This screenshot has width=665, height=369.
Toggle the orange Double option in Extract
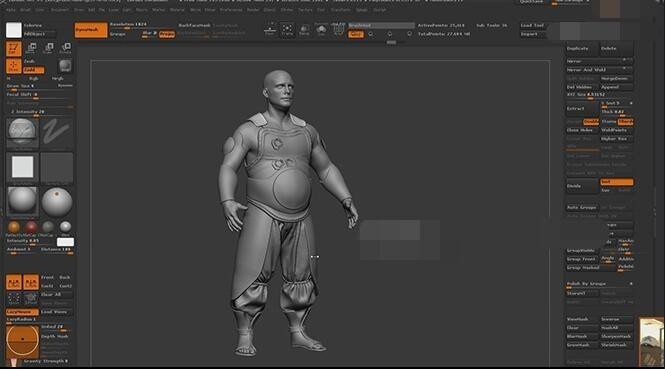[x=591, y=122]
